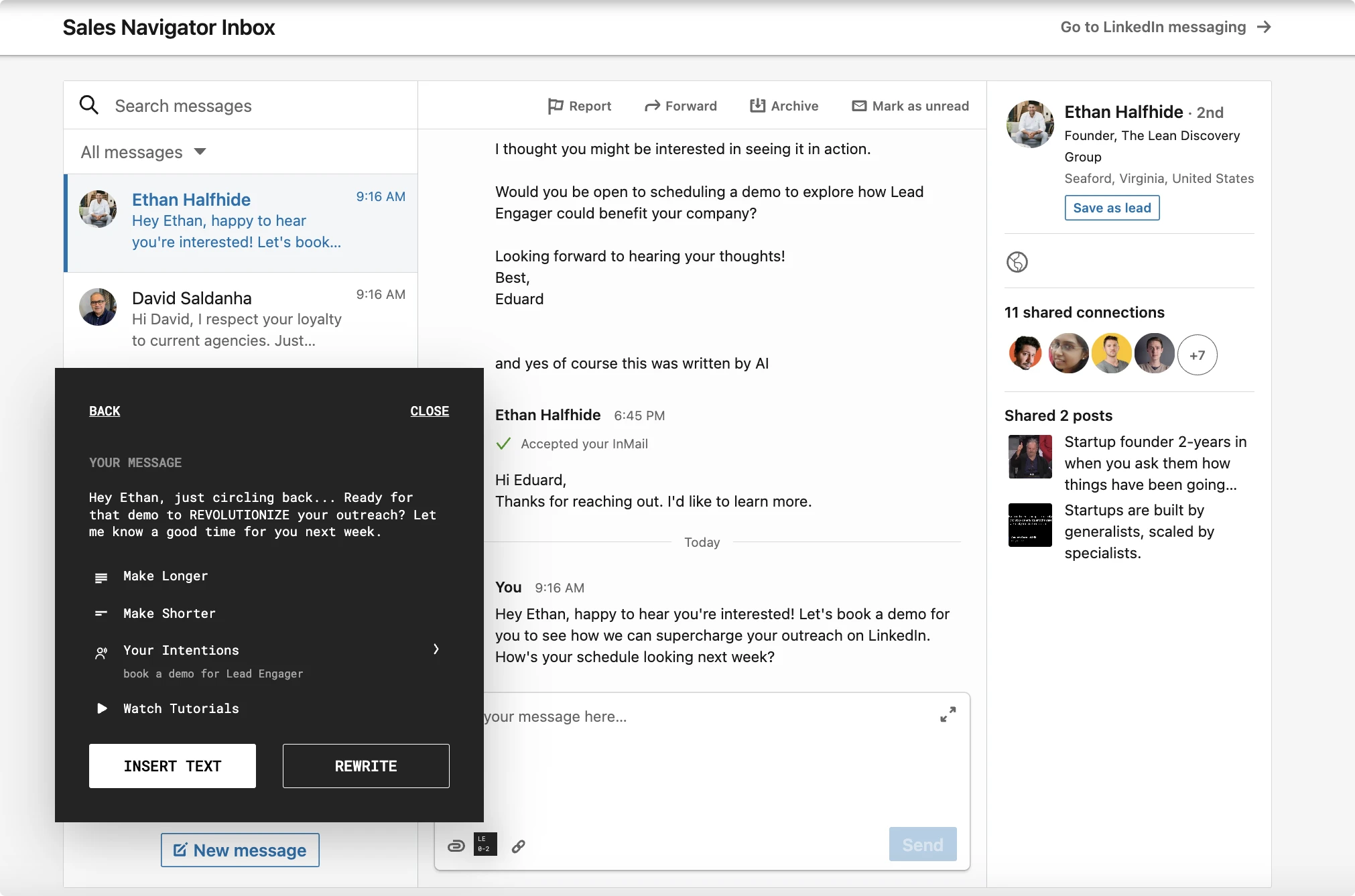Expand Your Intentions chevron
This screenshot has height=896, width=1355.
click(436, 649)
